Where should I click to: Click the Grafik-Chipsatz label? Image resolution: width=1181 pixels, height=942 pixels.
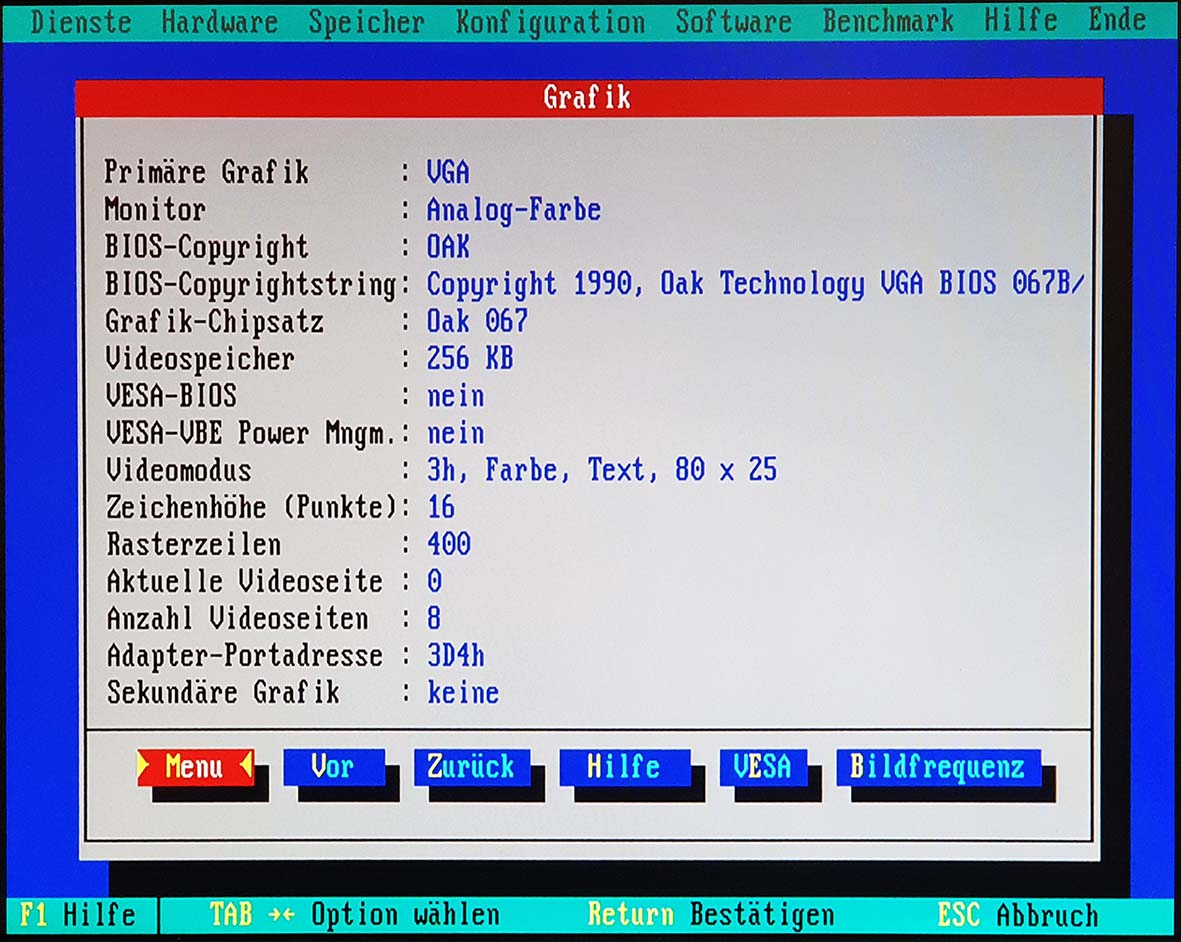[214, 322]
